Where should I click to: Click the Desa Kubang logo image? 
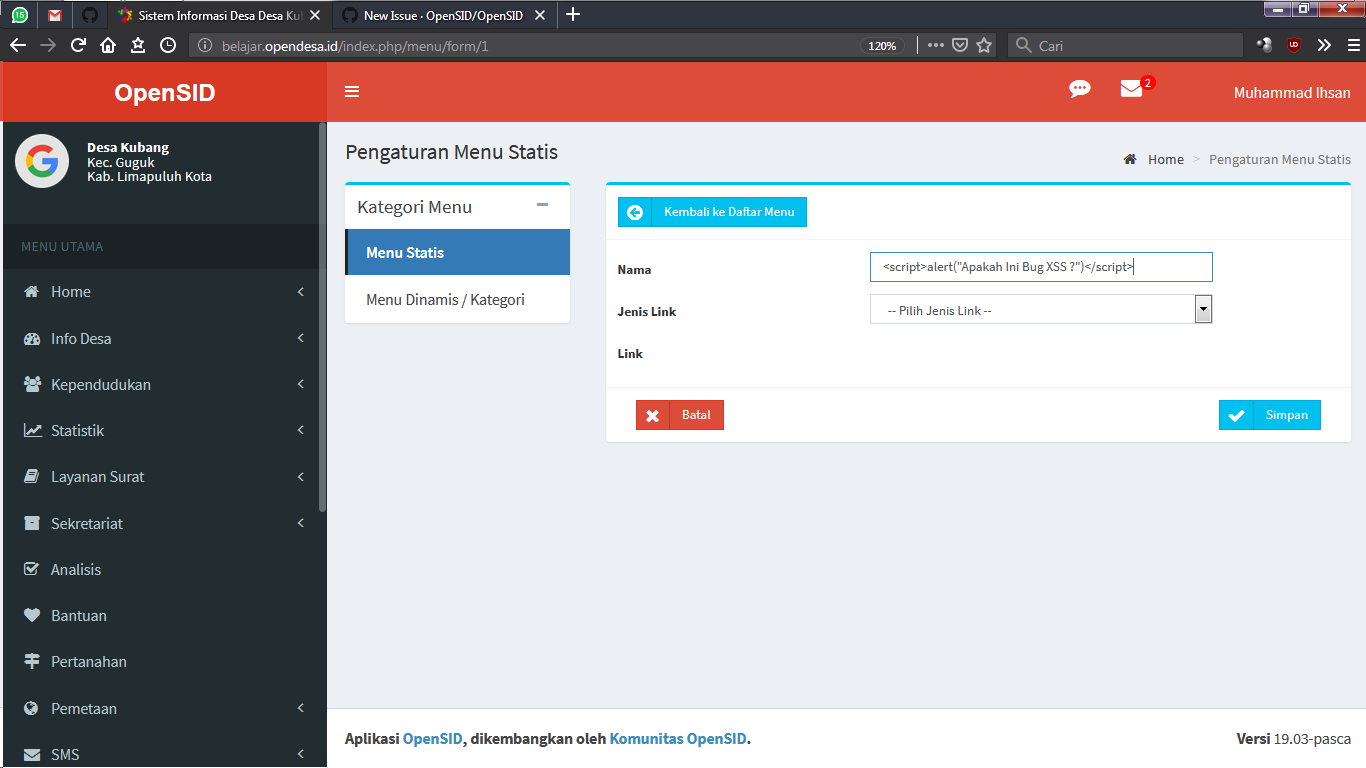point(42,161)
